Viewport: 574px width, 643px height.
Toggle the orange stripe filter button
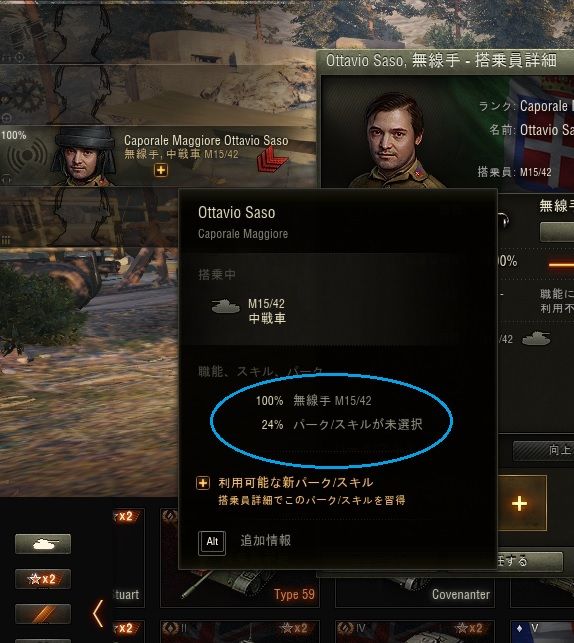(x=43, y=614)
